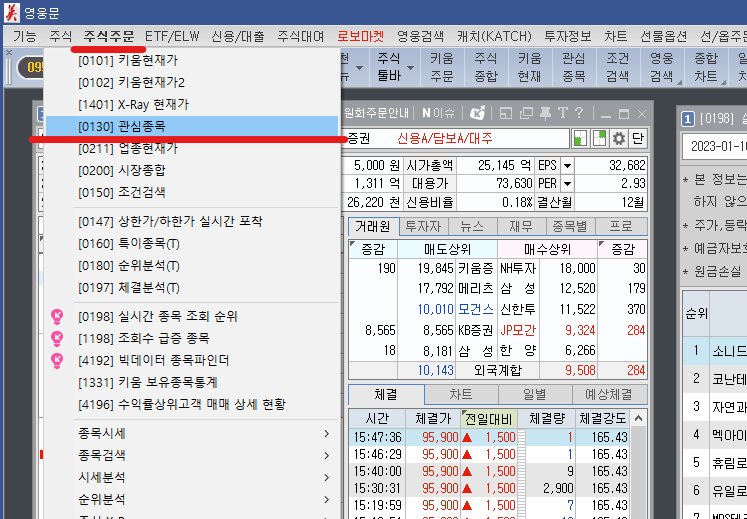Switch to the 뉴스 tab

(x=473, y=226)
